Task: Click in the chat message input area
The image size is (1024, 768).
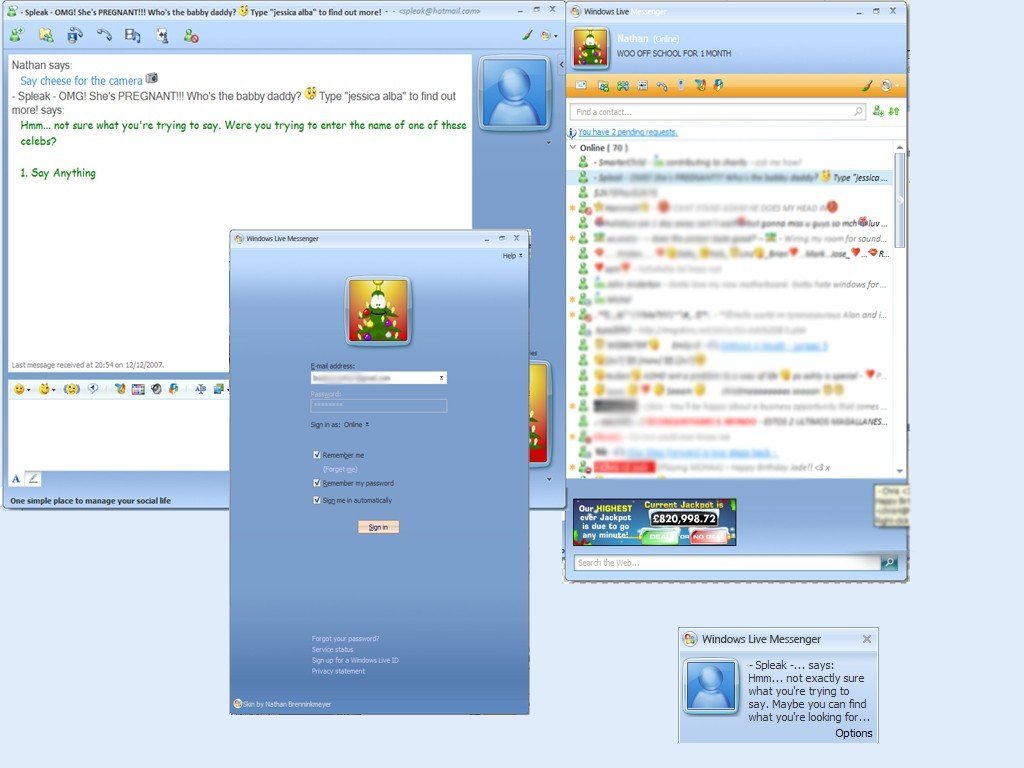Action: (x=119, y=434)
